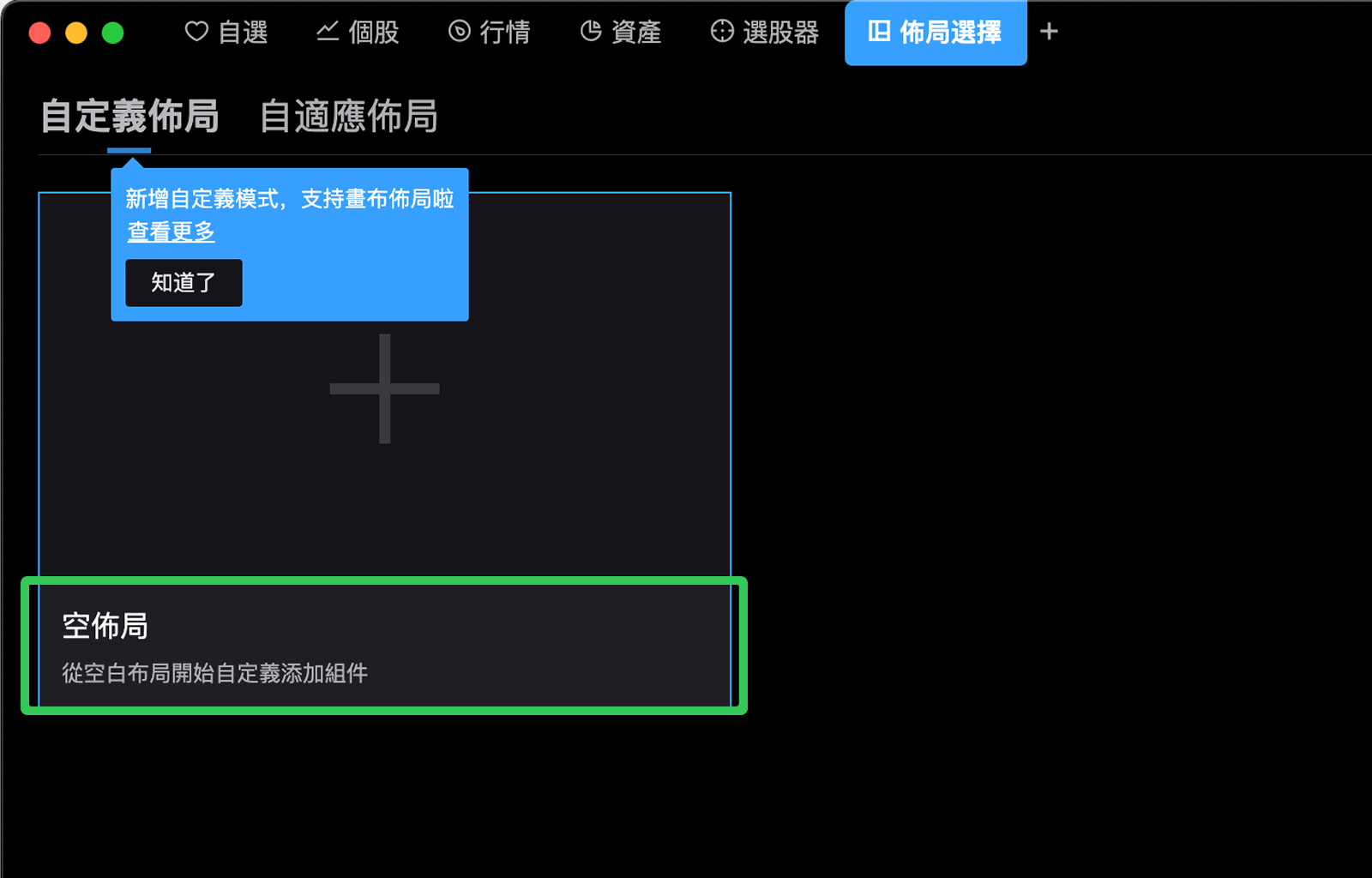Open the 查看更多 link in the tooltip

tap(171, 232)
